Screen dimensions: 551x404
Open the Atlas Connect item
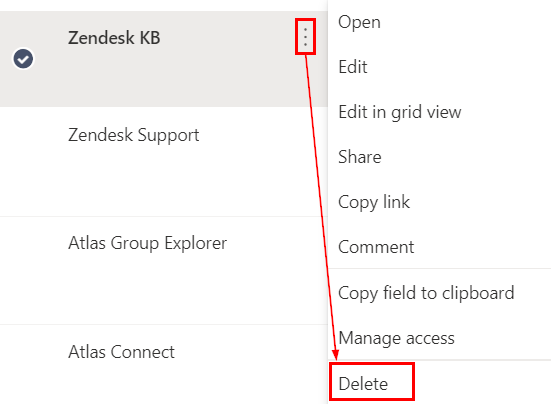pos(121,352)
